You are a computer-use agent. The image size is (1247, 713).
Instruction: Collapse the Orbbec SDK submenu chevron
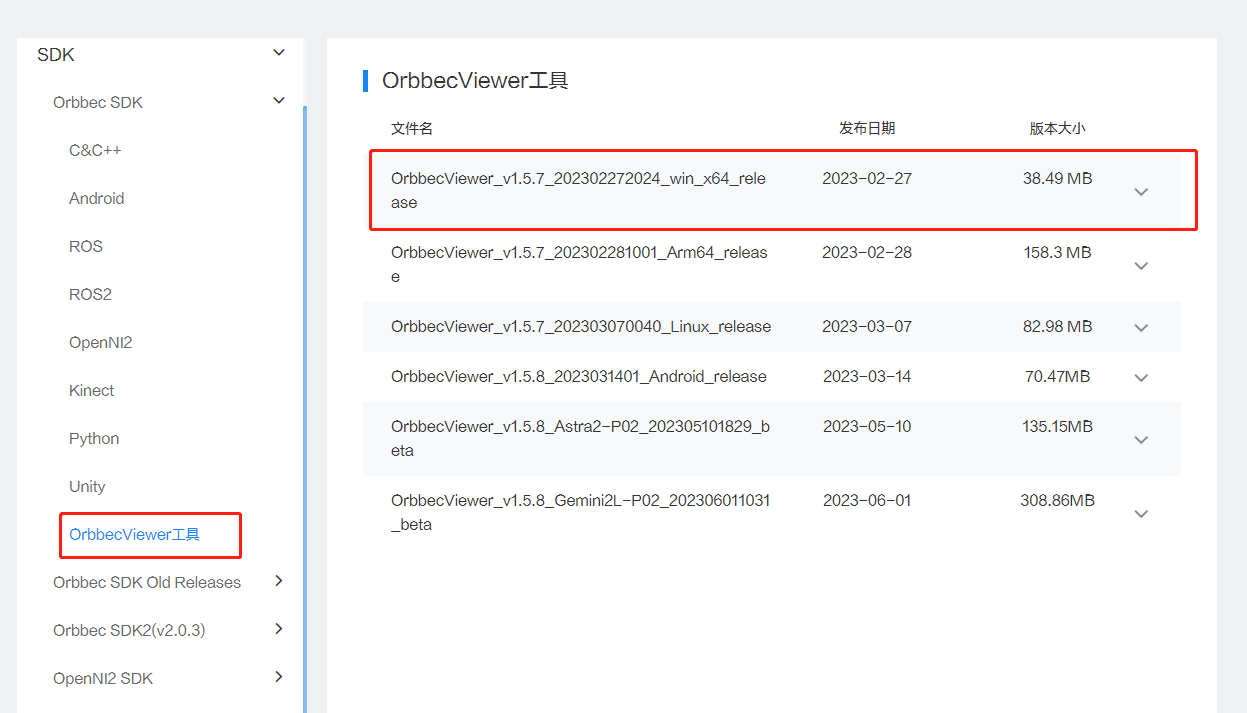279,101
